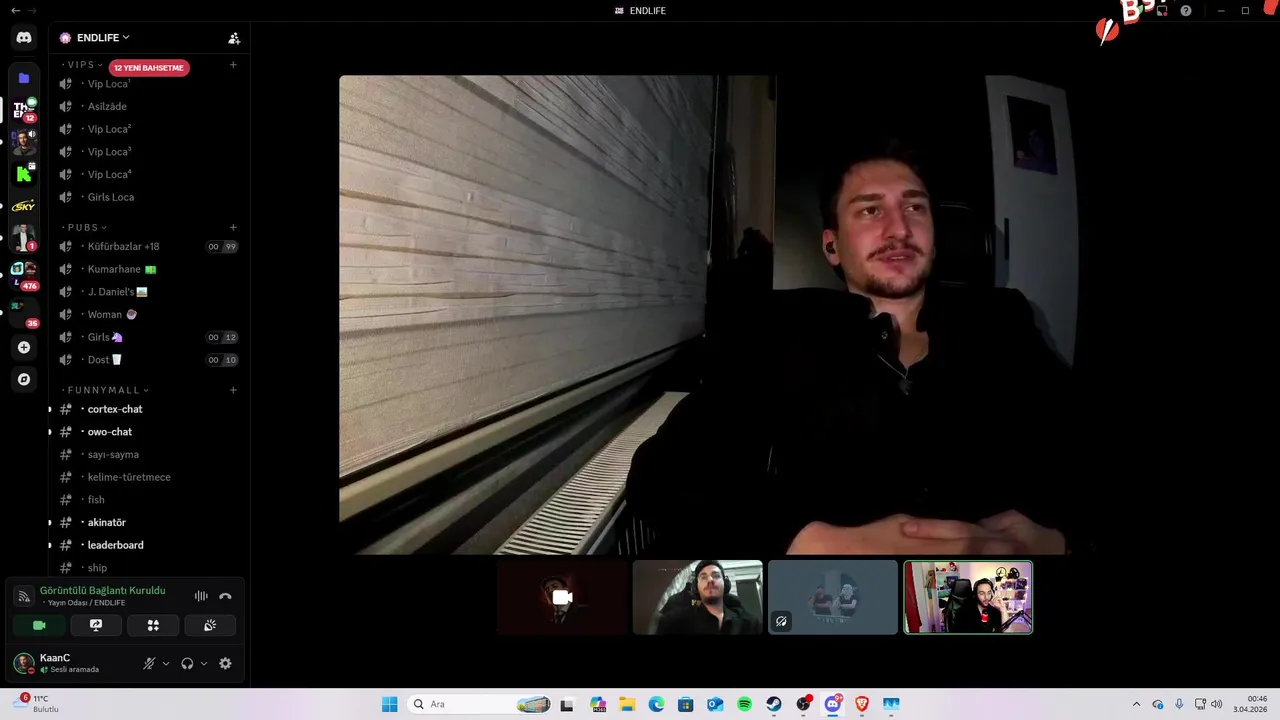Join the Kumarhane voice channel
This screenshot has height=720, width=1280.
148,269
